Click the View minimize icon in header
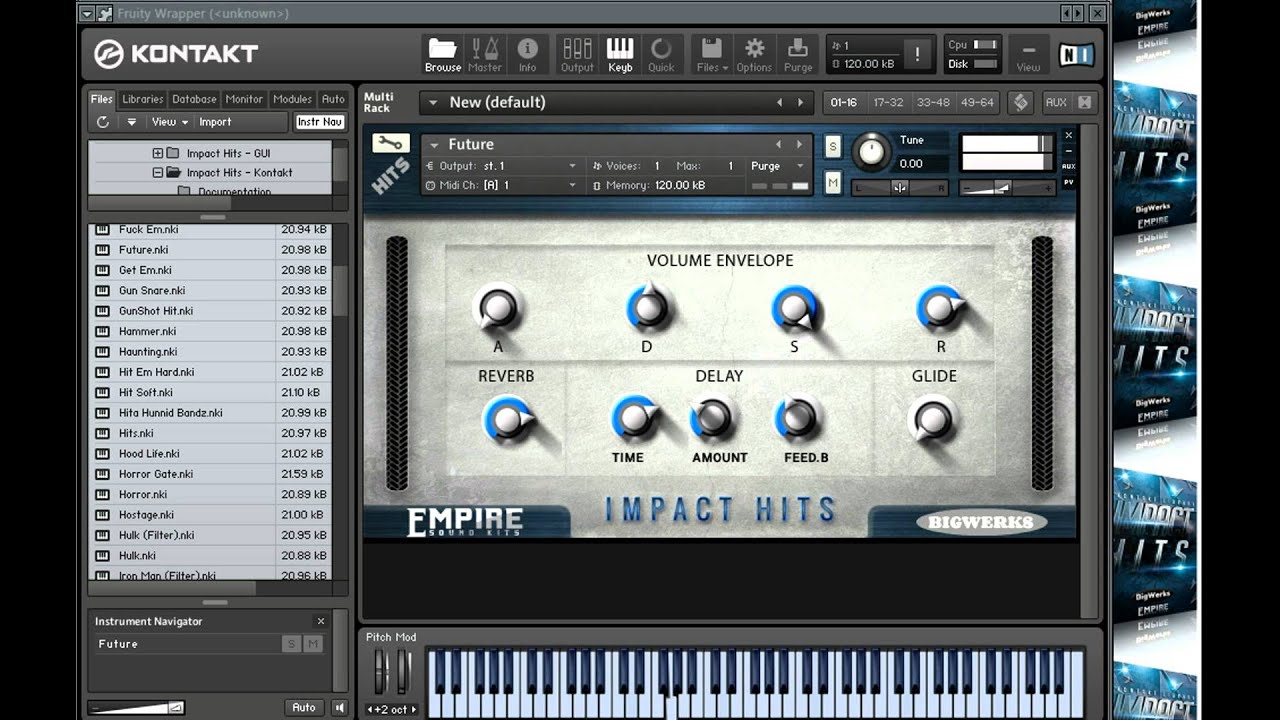This screenshot has height=720, width=1280. coord(1028,53)
